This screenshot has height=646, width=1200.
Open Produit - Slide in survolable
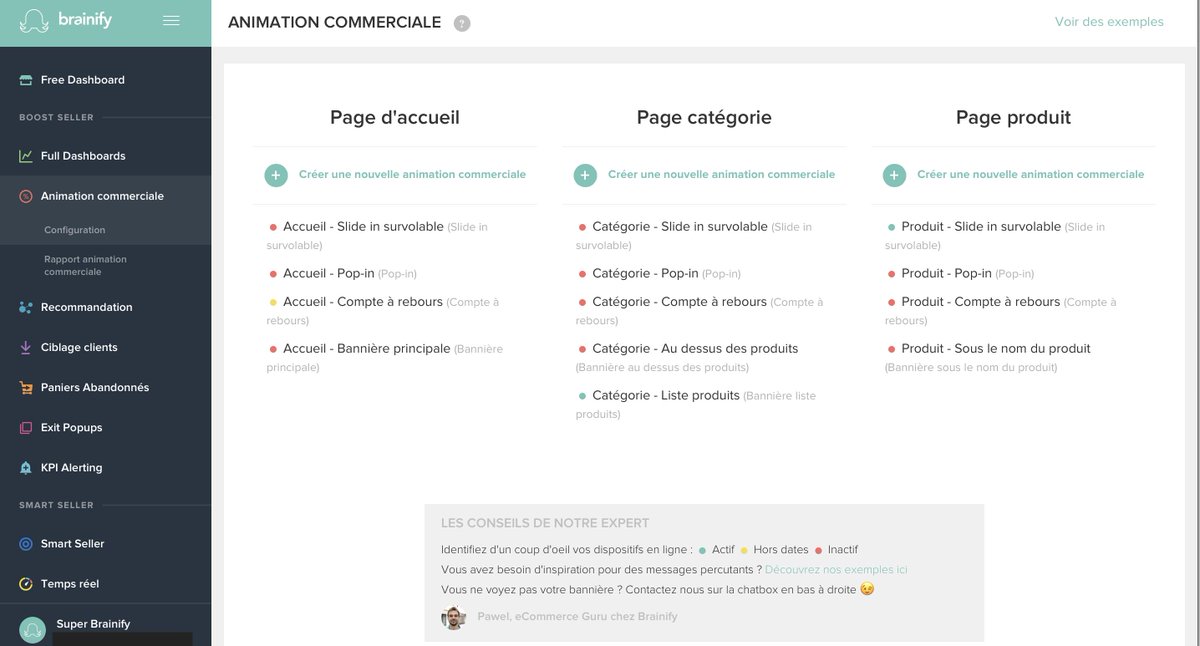(x=981, y=227)
